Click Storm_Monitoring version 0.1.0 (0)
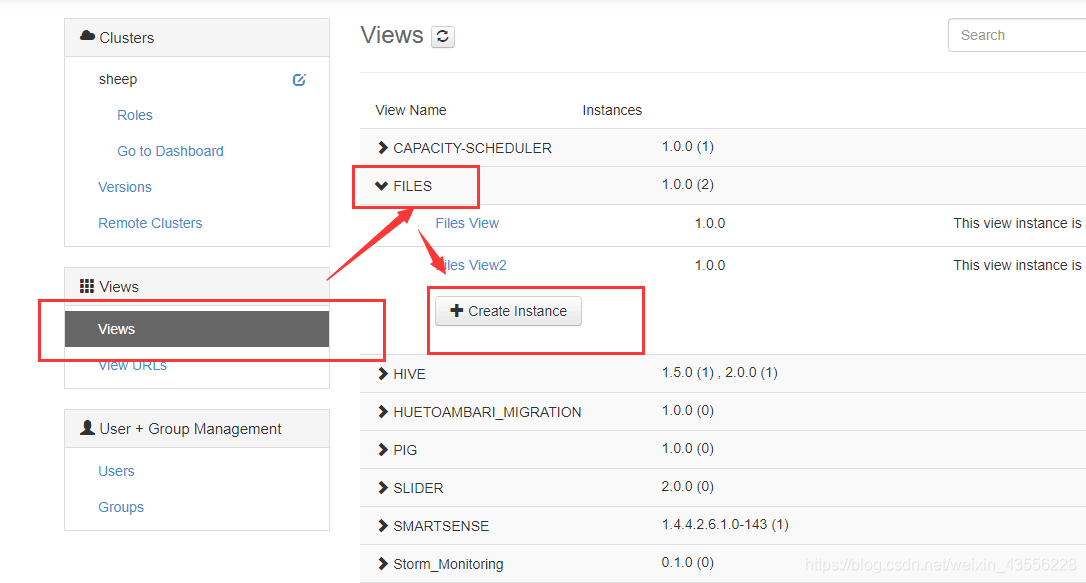1086x583 pixels. (x=688, y=562)
